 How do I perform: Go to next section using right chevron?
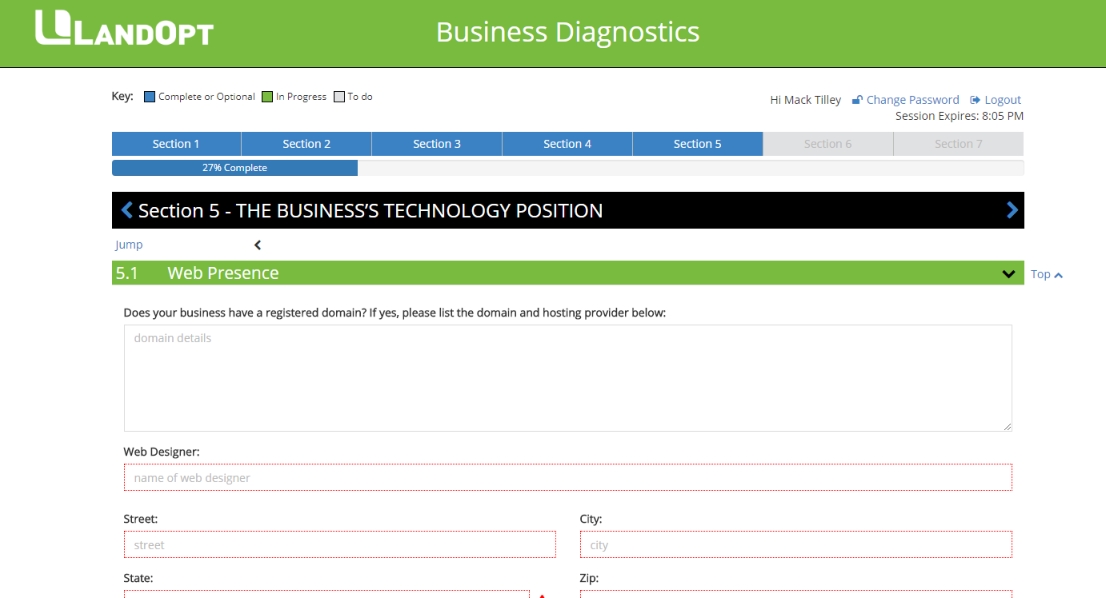coord(1012,210)
